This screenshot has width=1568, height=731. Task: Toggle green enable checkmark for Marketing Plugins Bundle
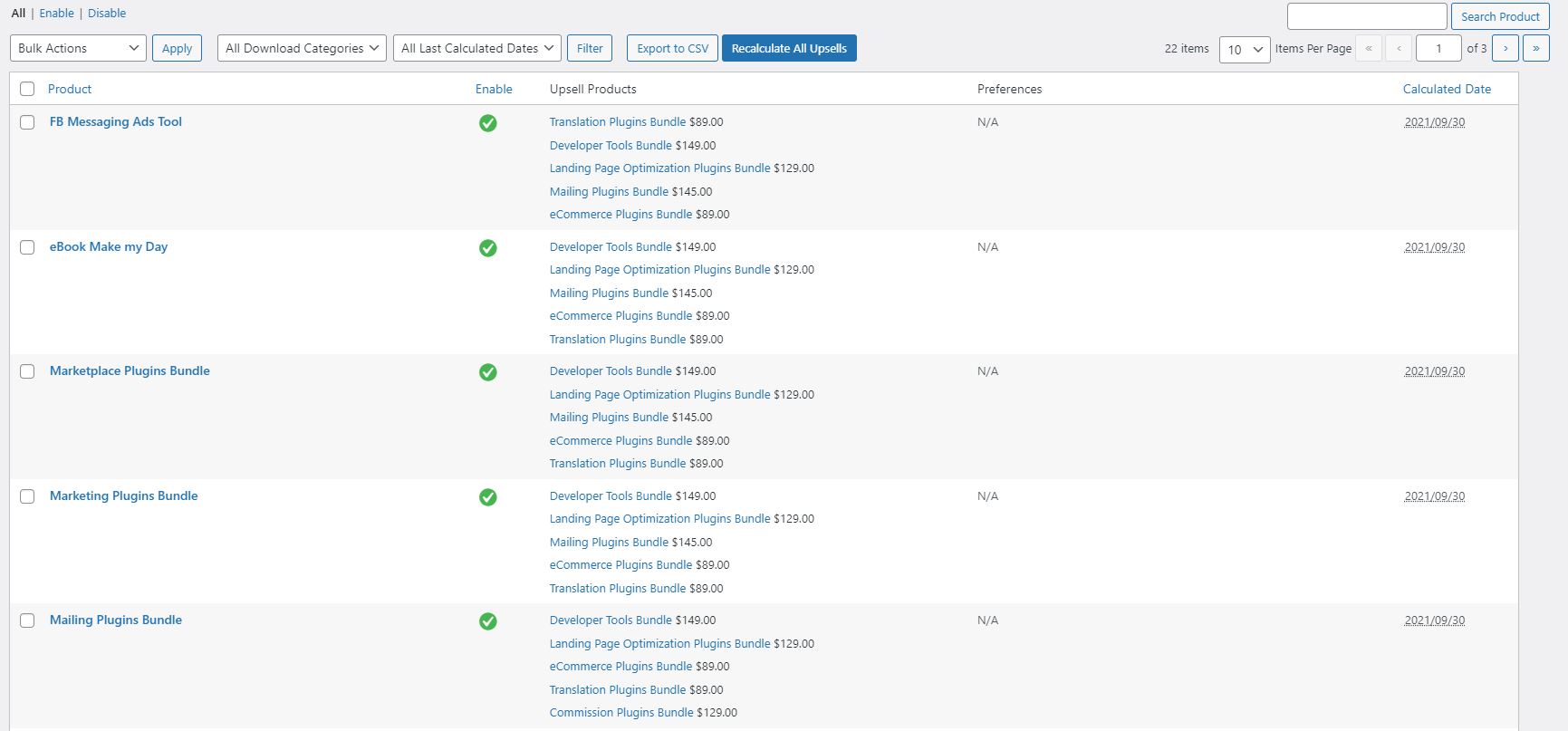coord(487,497)
